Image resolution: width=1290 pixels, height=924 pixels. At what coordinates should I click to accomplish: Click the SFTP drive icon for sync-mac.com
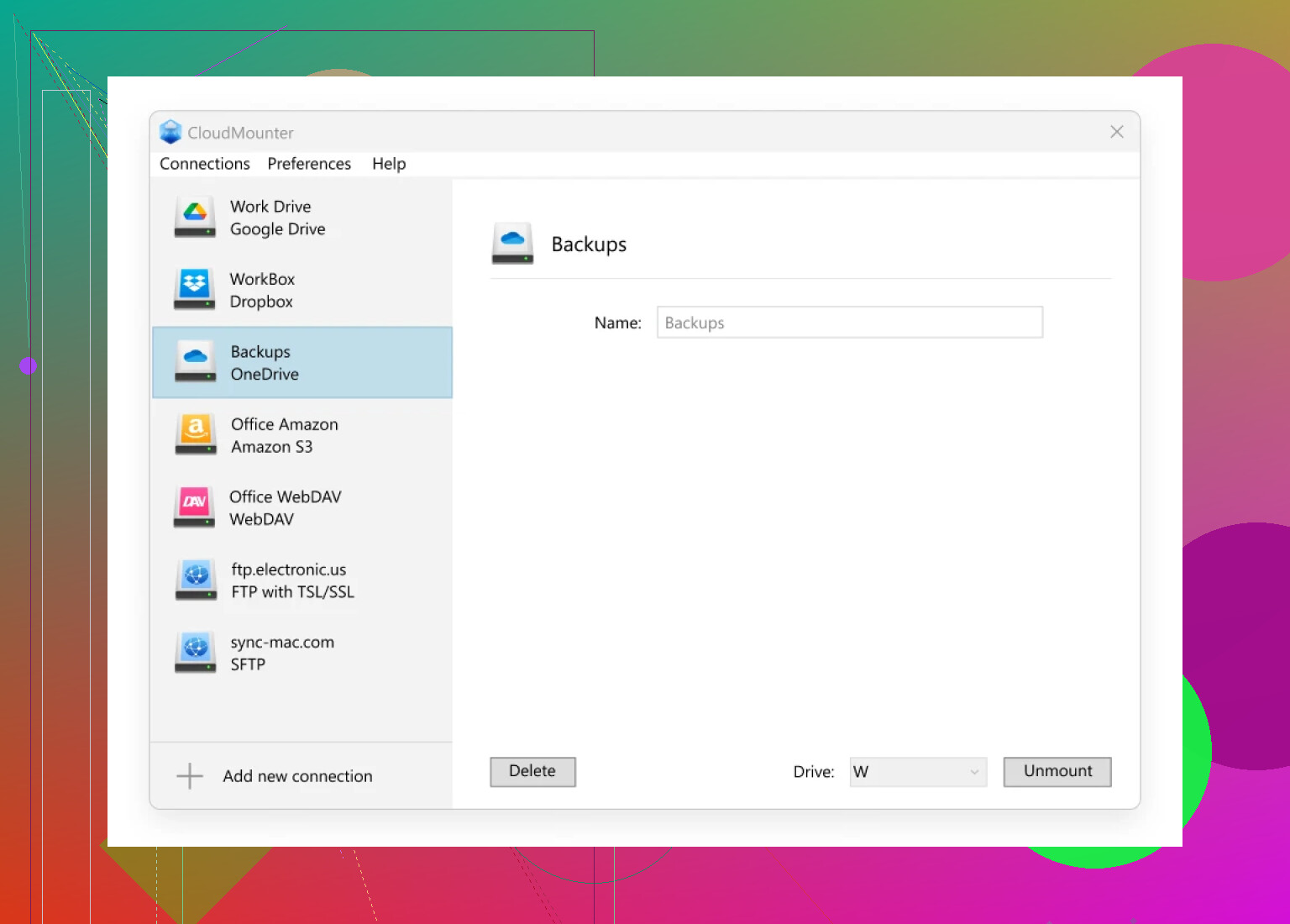[x=196, y=653]
